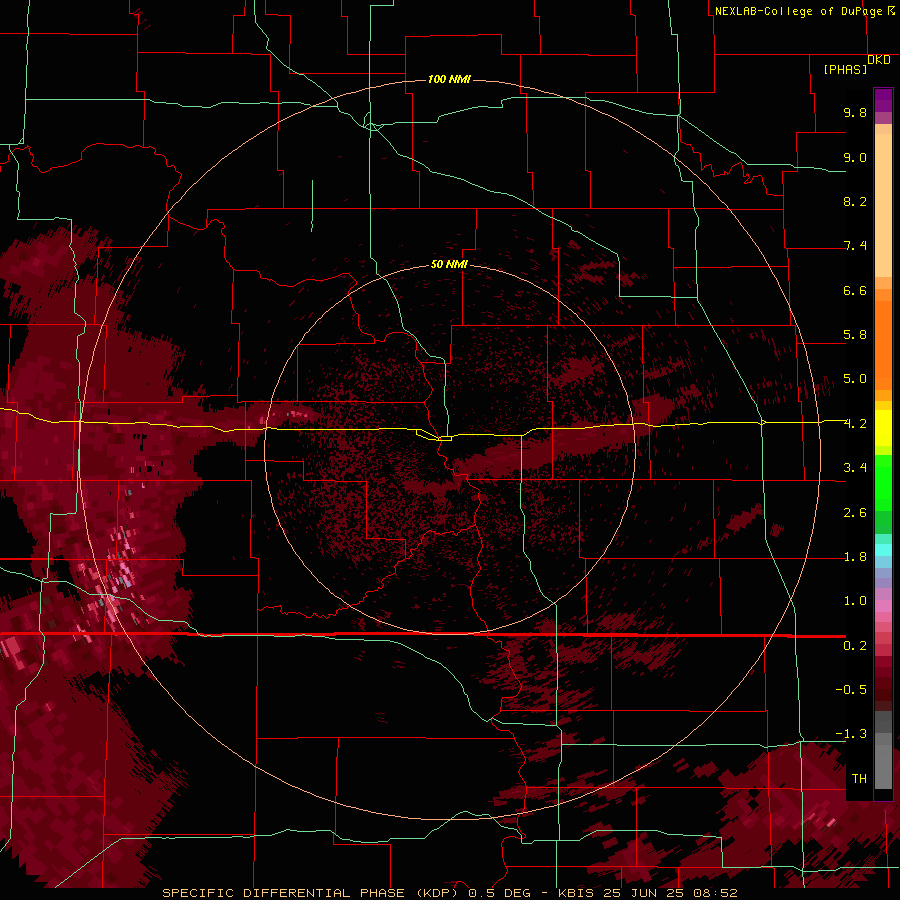The width and height of the screenshot is (900, 900).
Task: Click the NEXLAB-College of DuPage title text
Action: coord(798,11)
